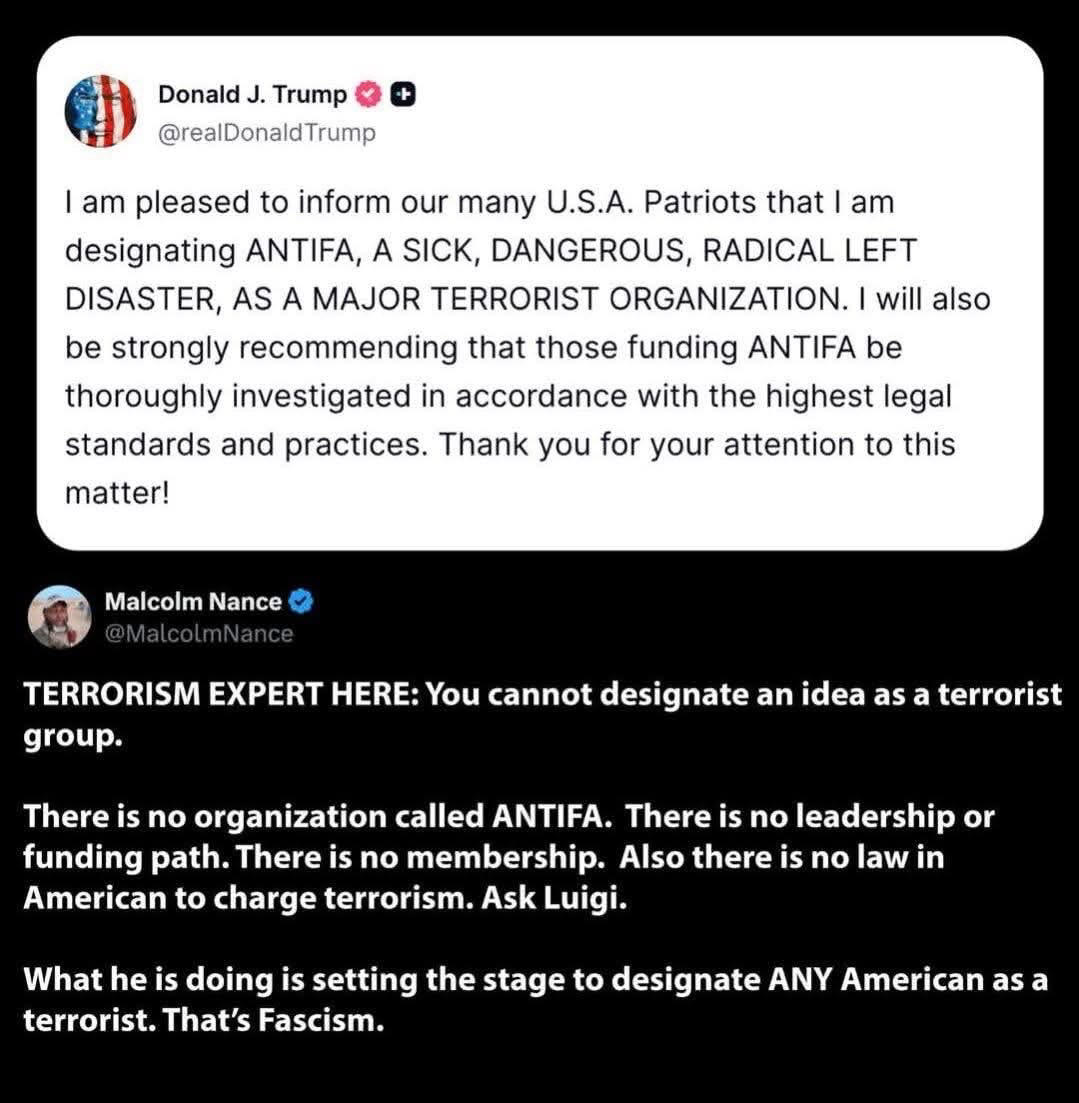Image resolution: width=1079 pixels, height=1103 pixels.
Task: Click Donald J. Trump's flag profile avatar
Action: (x=100, y=110)
